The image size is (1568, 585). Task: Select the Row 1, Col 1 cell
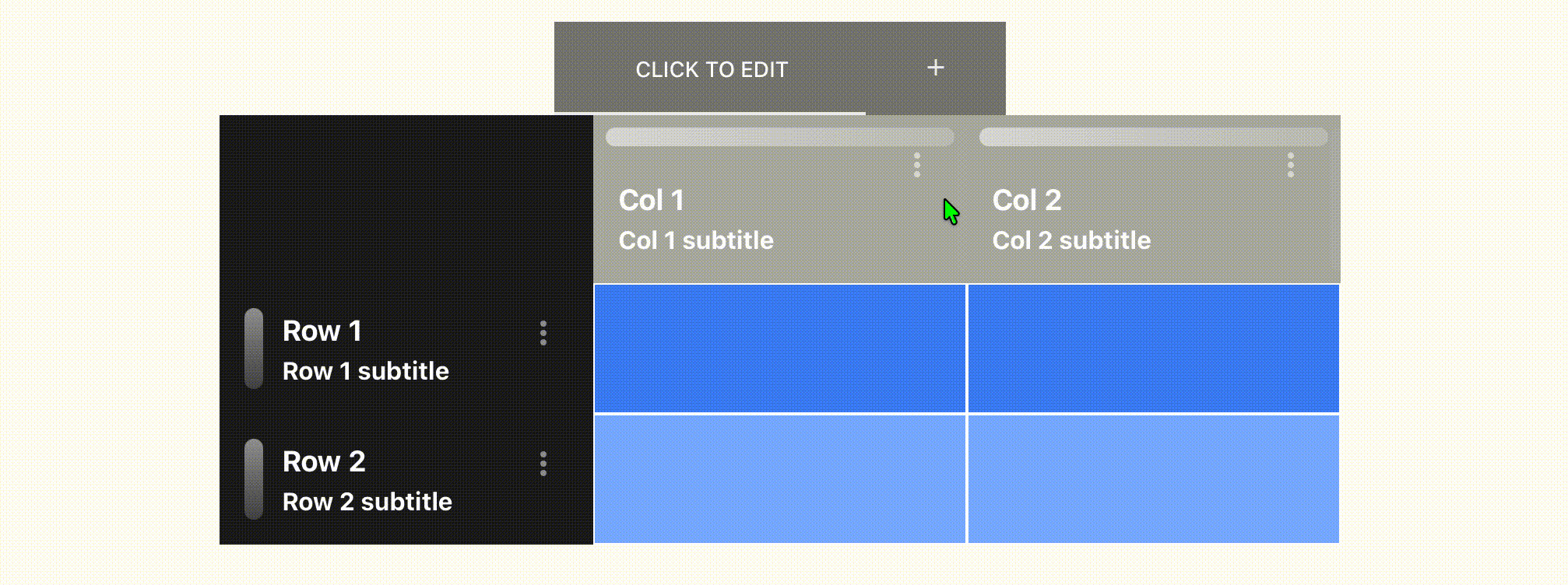779,349
